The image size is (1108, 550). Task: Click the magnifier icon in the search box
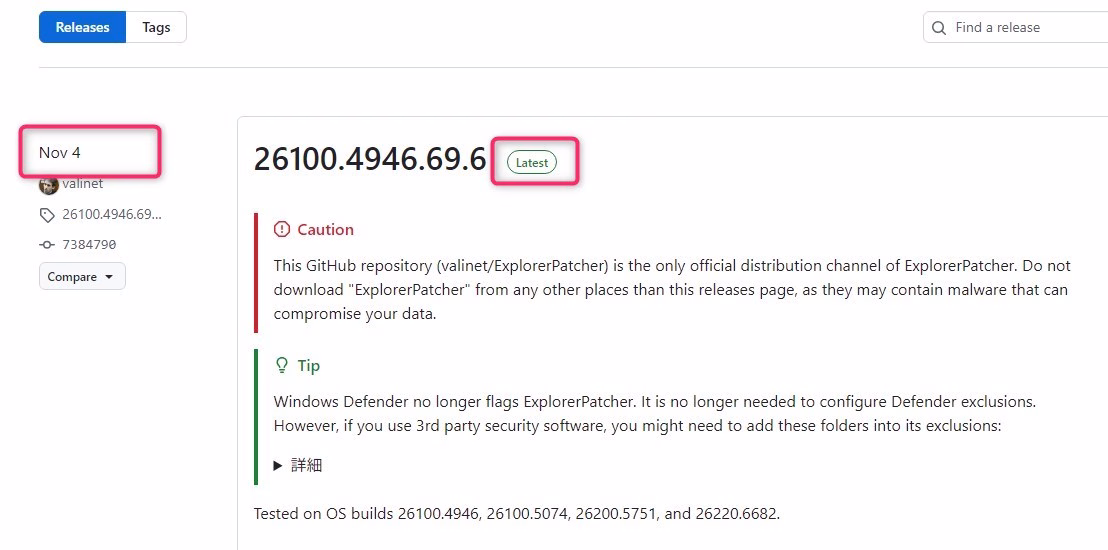point(939,28)
